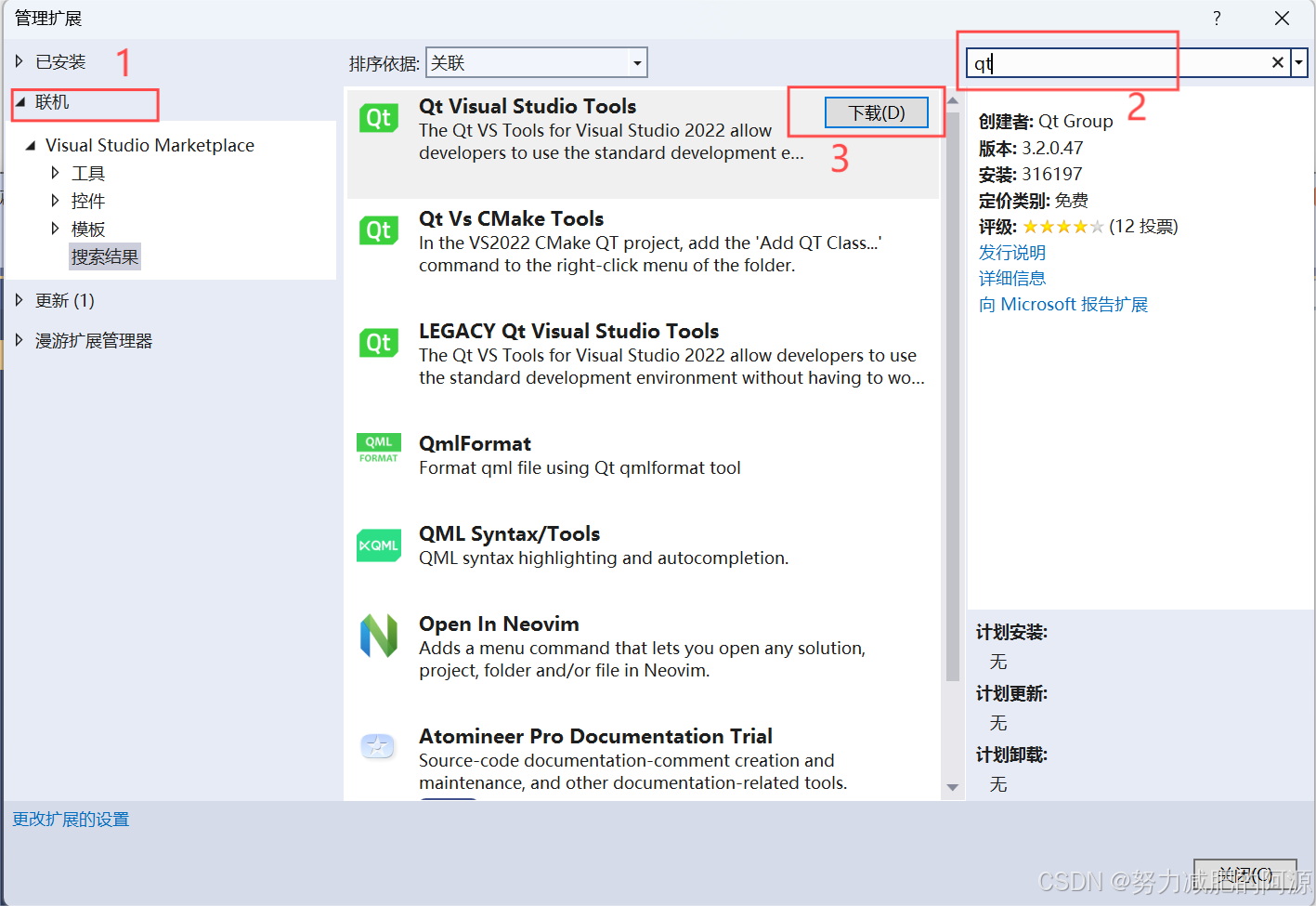The image size is (1316, 906).
Task: Select the Qt Visual Studio Tools title
Action: pos(528,106)
